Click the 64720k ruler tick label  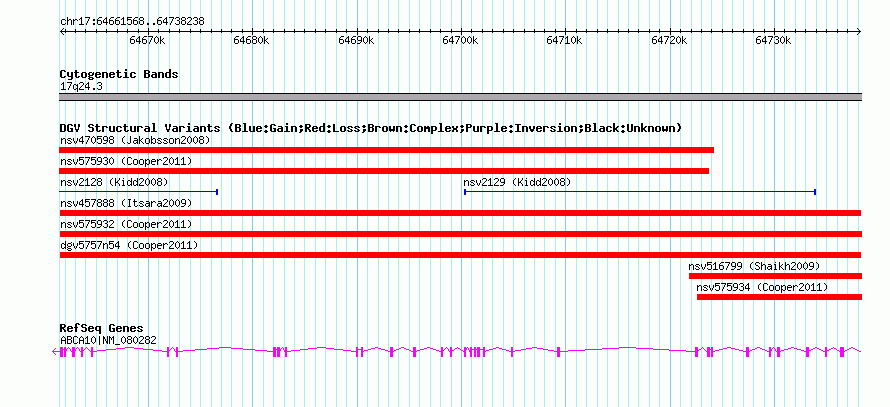pyautogui.click(x=669, y=40)
